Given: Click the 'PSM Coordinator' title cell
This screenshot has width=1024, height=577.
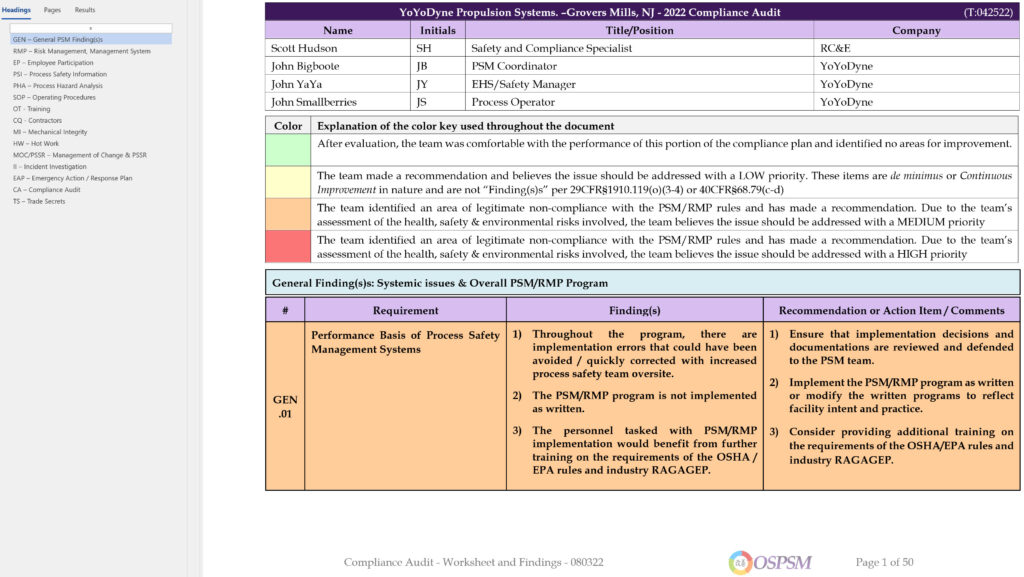Looking at the screenshot, I should [639, 66].
